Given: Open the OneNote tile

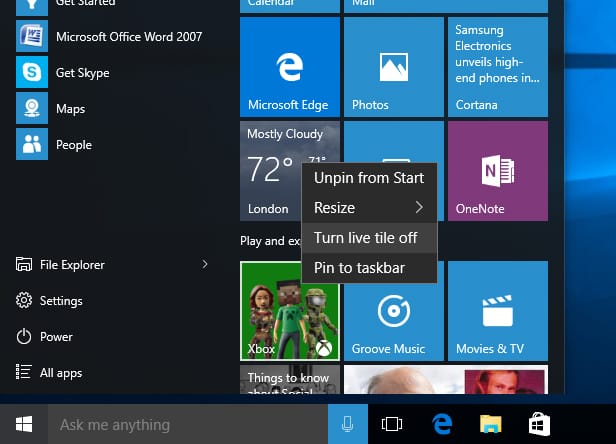Looking at the screenshot, I should coord(498,171).
